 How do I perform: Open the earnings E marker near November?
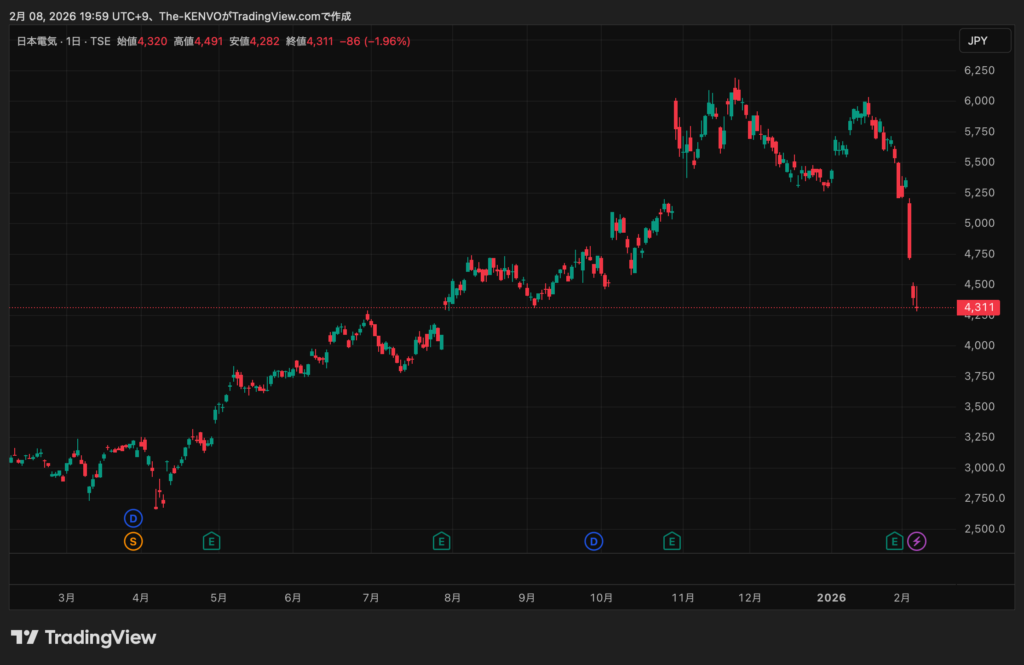(x=673, y=542)
